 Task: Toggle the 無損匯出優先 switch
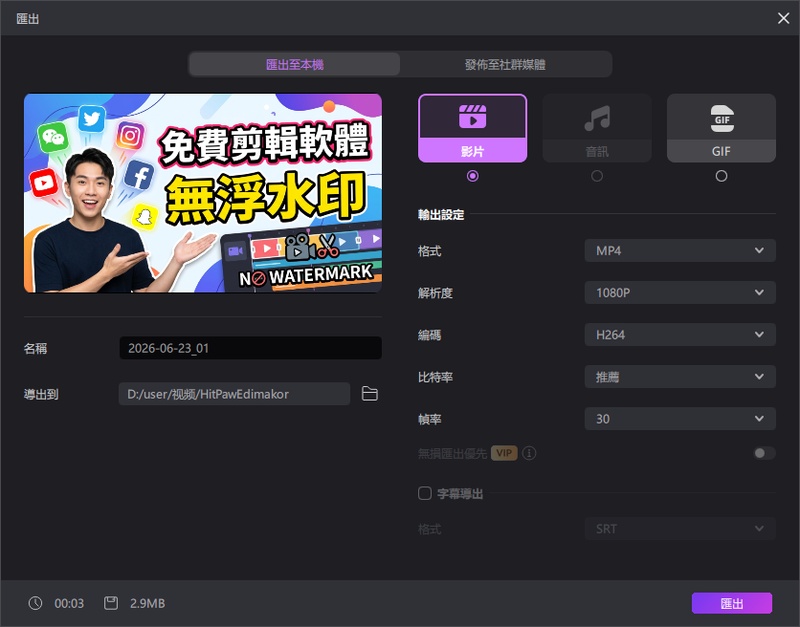pos(764,453)
